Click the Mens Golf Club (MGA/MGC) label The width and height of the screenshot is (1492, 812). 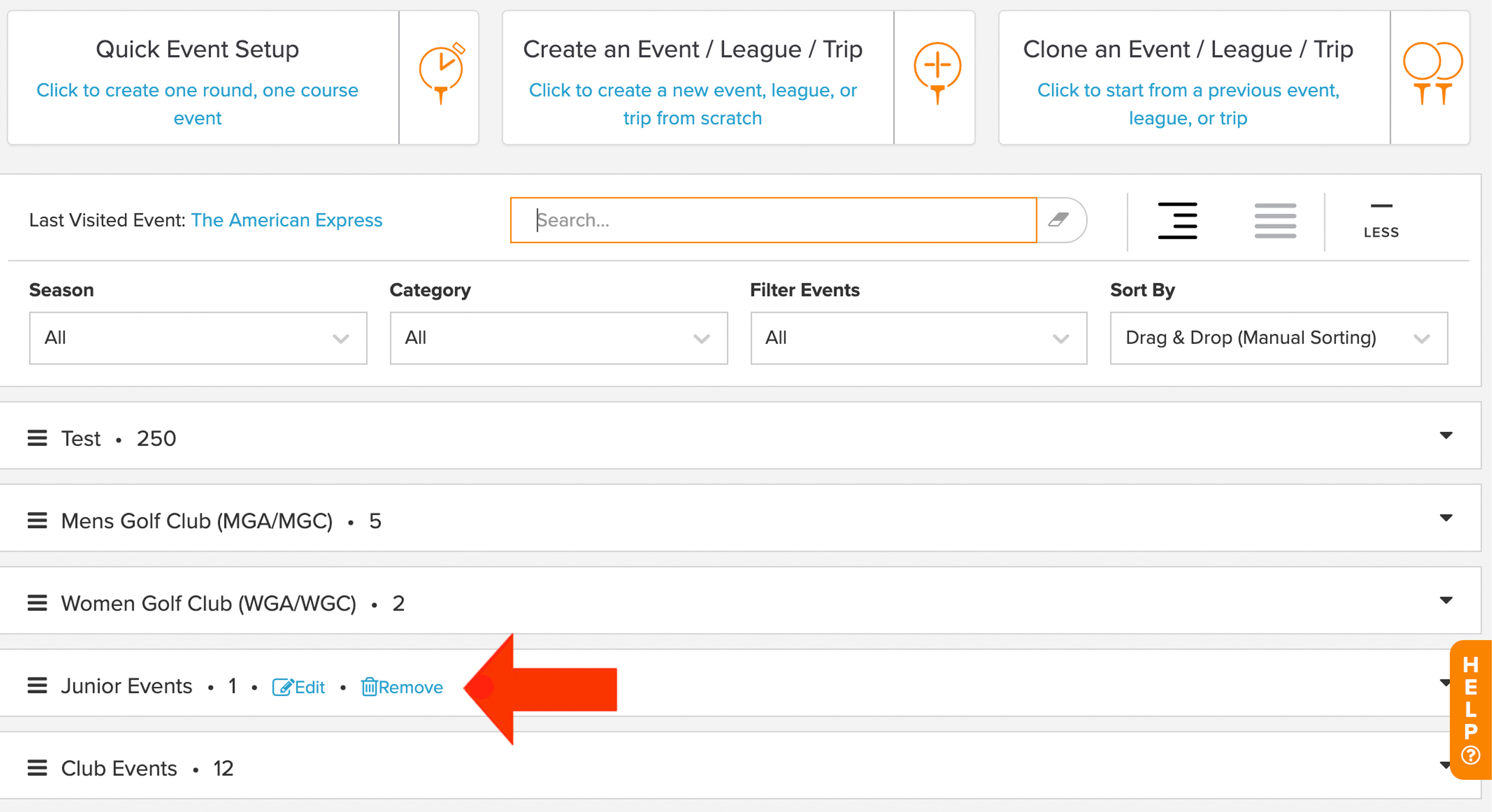click(x=197, y=521)
